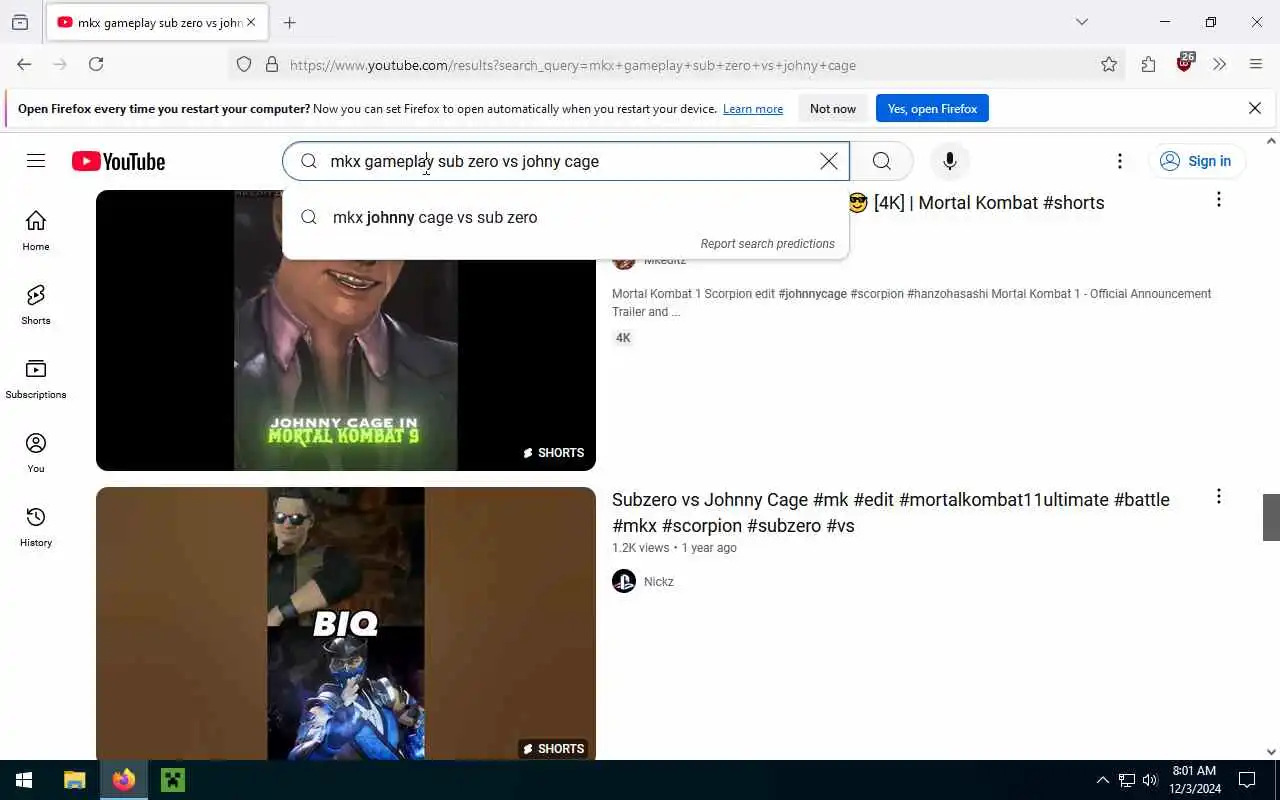
Task: Open the BIQ Subzero short thumbnail
Action: tap(346, 623)
